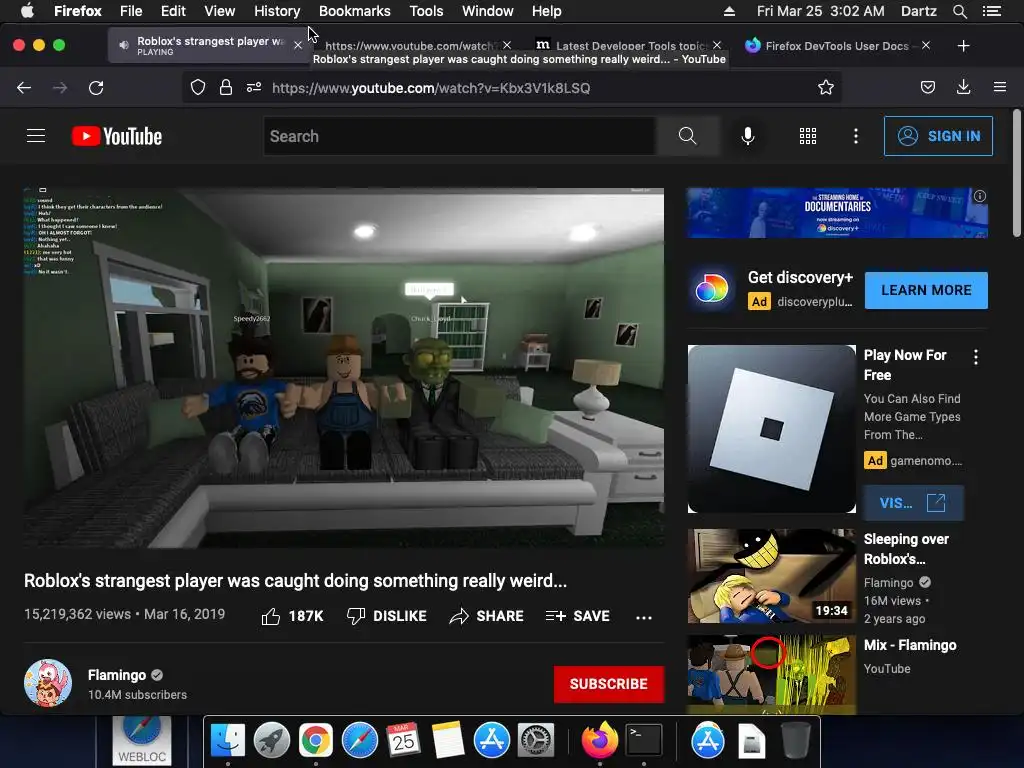Viewport: 1024px width, 768px height.
Task: Click the SUBSCRIBE button
Action: coord(609,684)
